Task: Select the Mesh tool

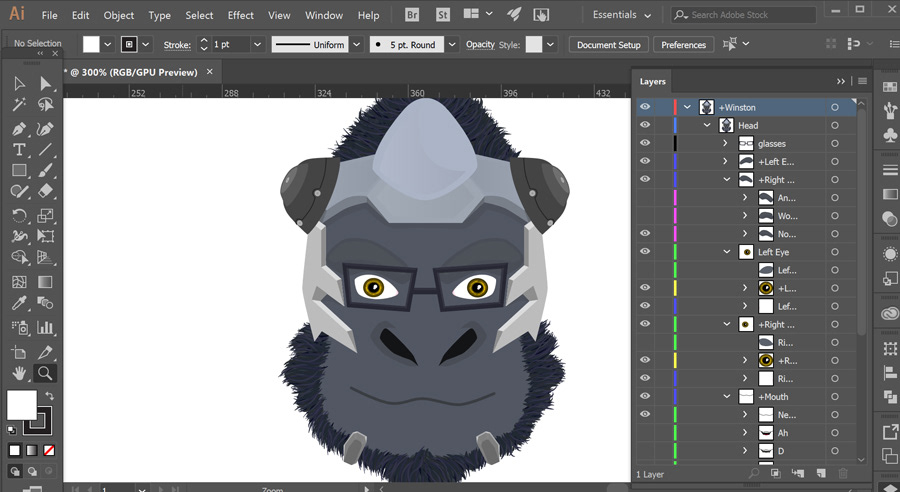Action: pos(19,281)
